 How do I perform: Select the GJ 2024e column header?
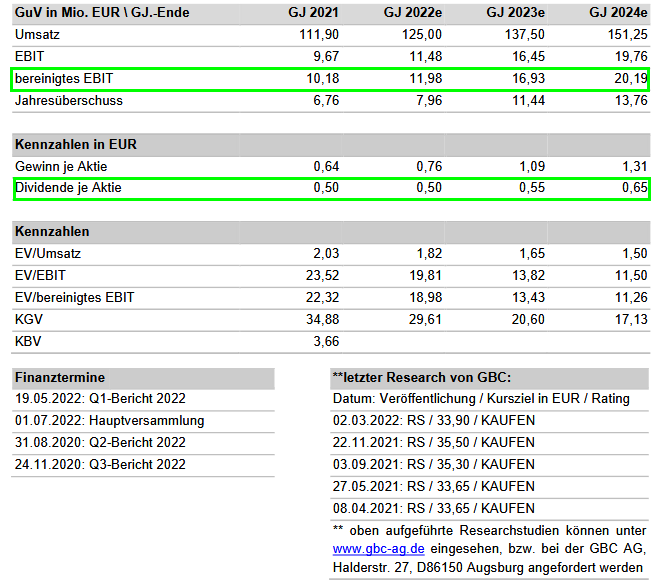(x=617, y=14)
